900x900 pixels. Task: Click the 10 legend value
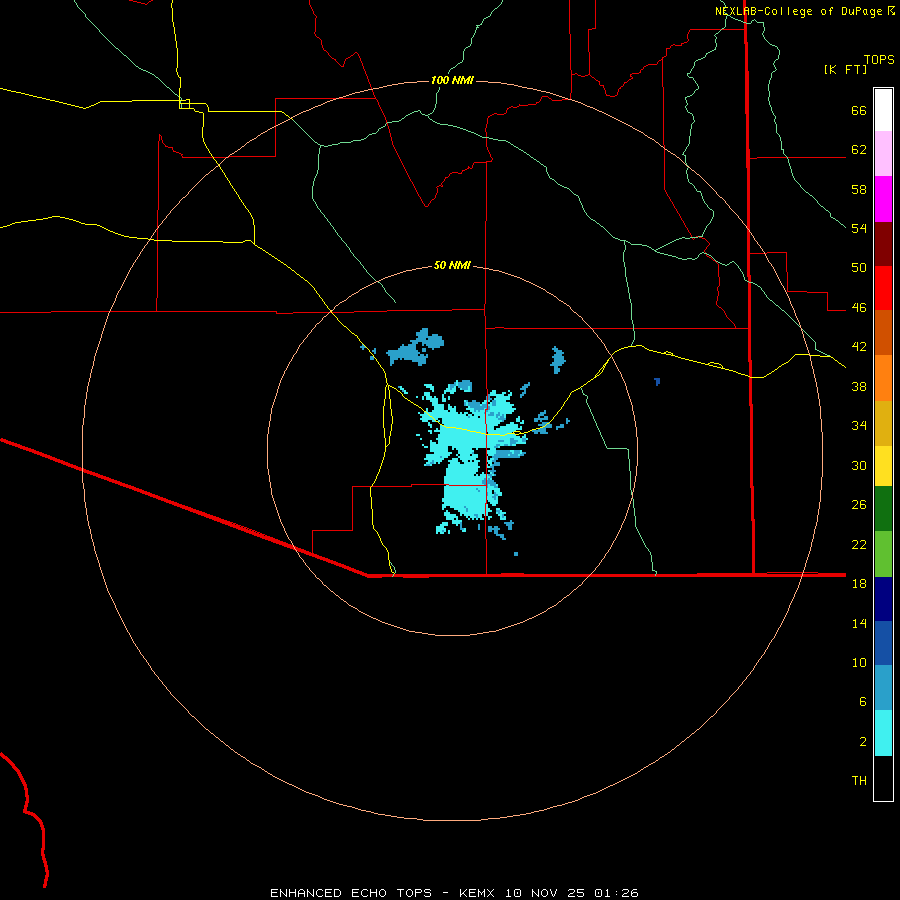[859, 662]
